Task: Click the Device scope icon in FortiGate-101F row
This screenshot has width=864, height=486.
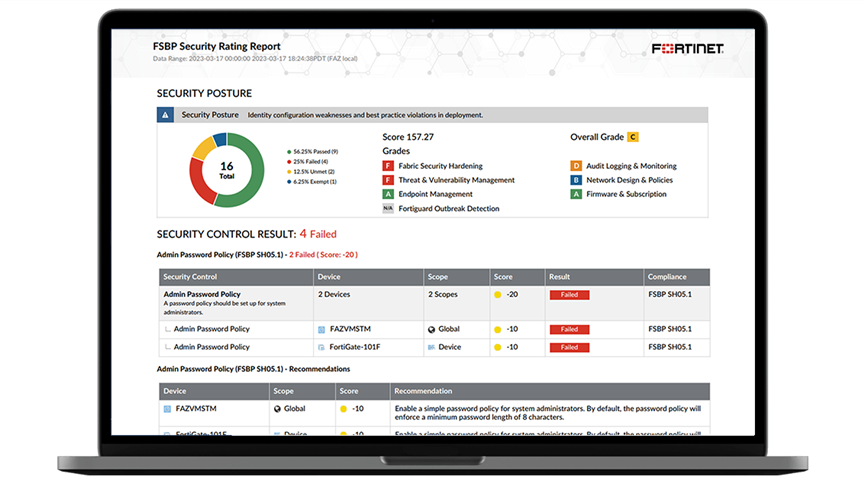Action: (431, 347)
